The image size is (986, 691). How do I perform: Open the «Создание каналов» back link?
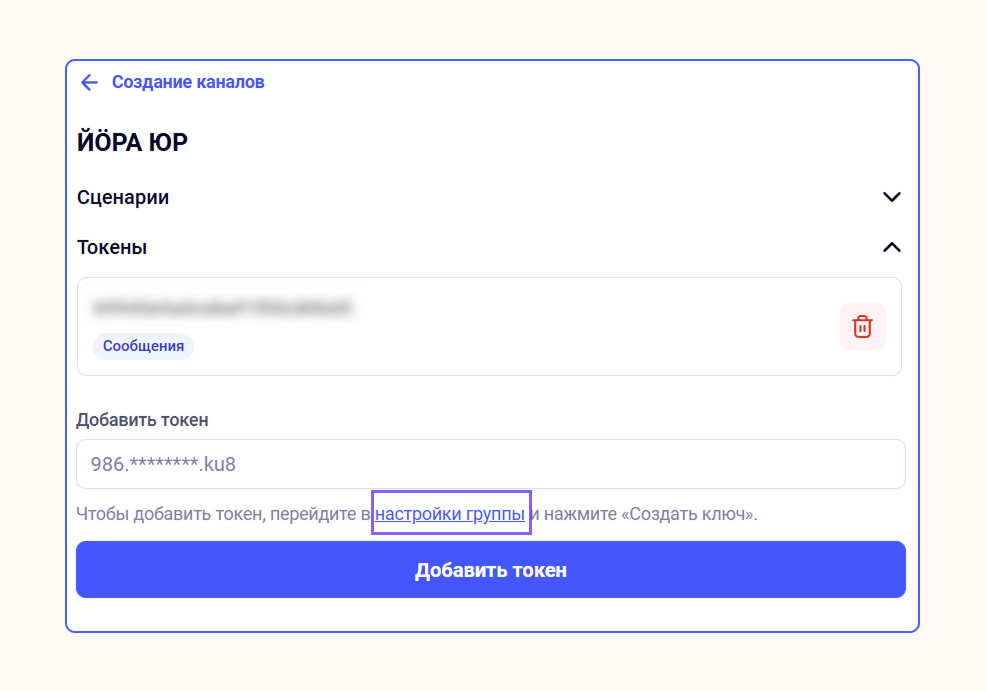(188, 82)
